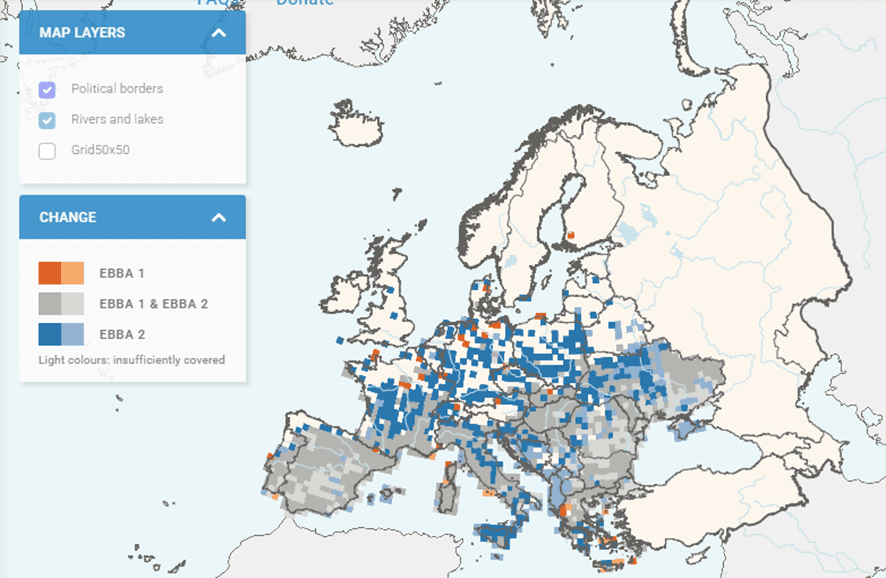Enable the Grid50x50 checkbox
This screenshot has height=578, width=886.
(x=47, y=151)
